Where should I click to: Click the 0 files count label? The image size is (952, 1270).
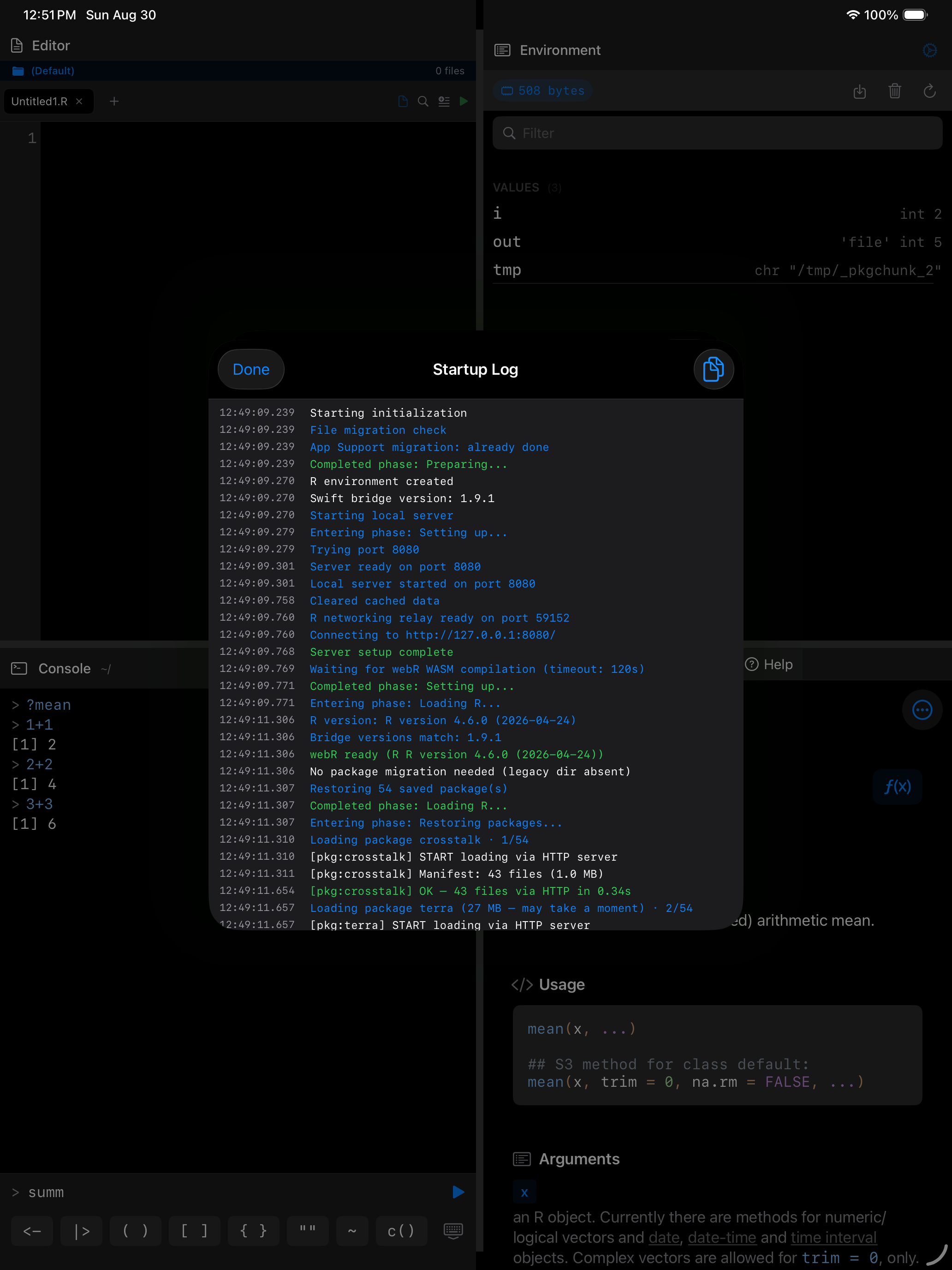(x=450, y=71)
